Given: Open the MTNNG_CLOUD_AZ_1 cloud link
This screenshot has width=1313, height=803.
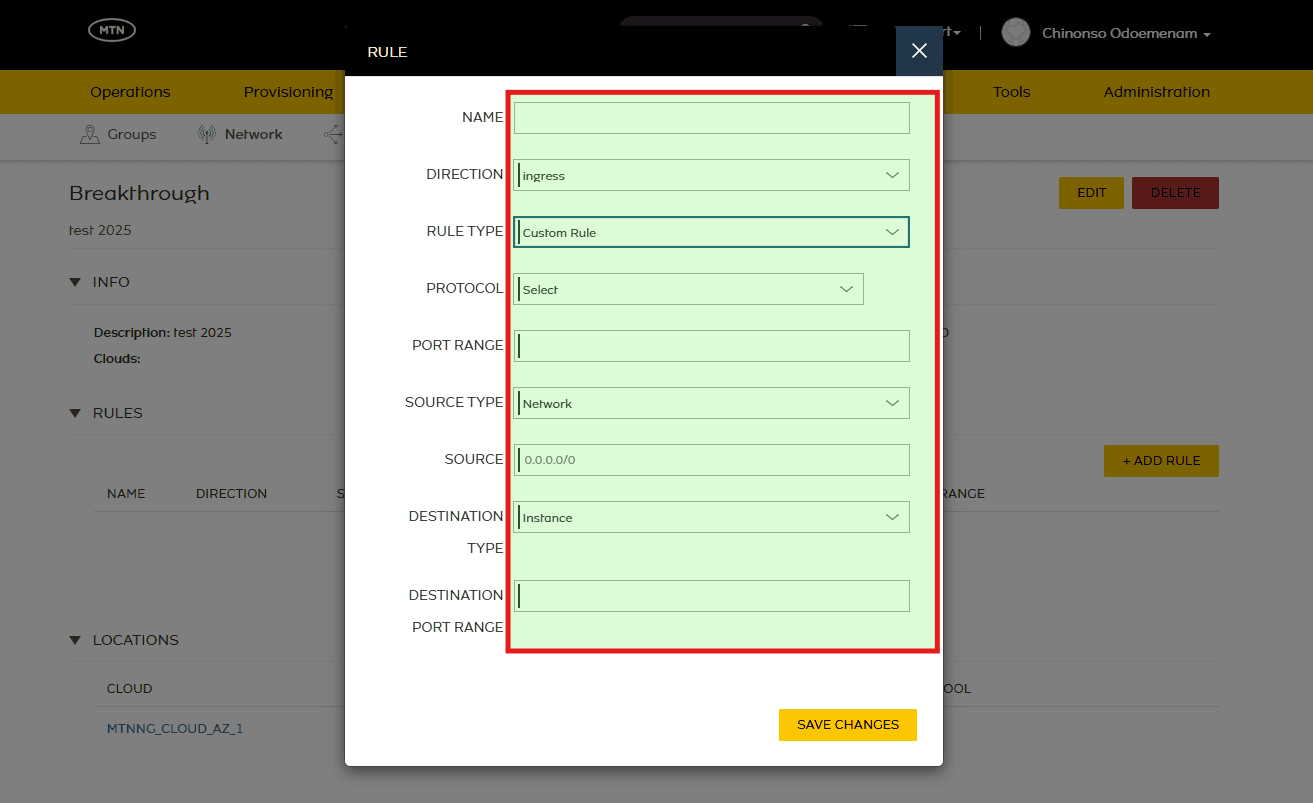Looking at the screenshot, I should (175, 729).
